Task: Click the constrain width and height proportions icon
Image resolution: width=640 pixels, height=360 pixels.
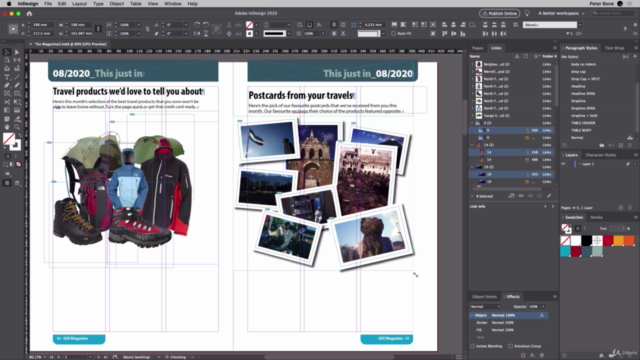Action: coord(98,29)
